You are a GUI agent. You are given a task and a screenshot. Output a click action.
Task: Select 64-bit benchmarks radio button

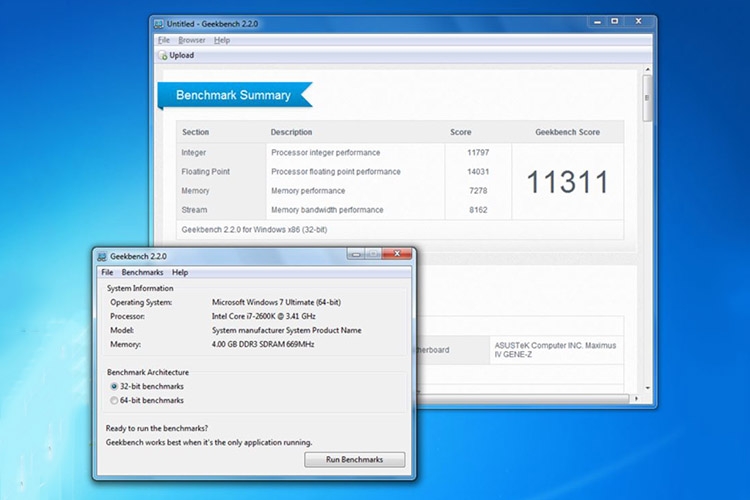(114, 400)
